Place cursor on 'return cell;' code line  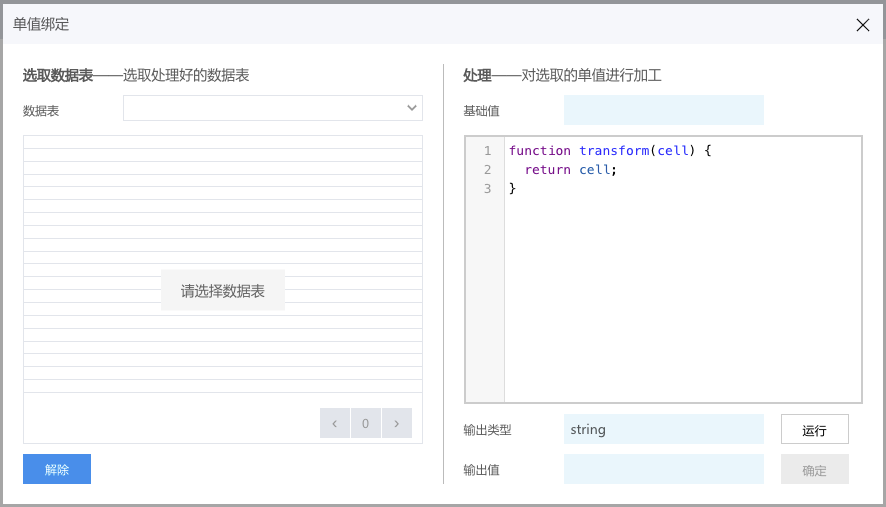[x=570, y=170]
